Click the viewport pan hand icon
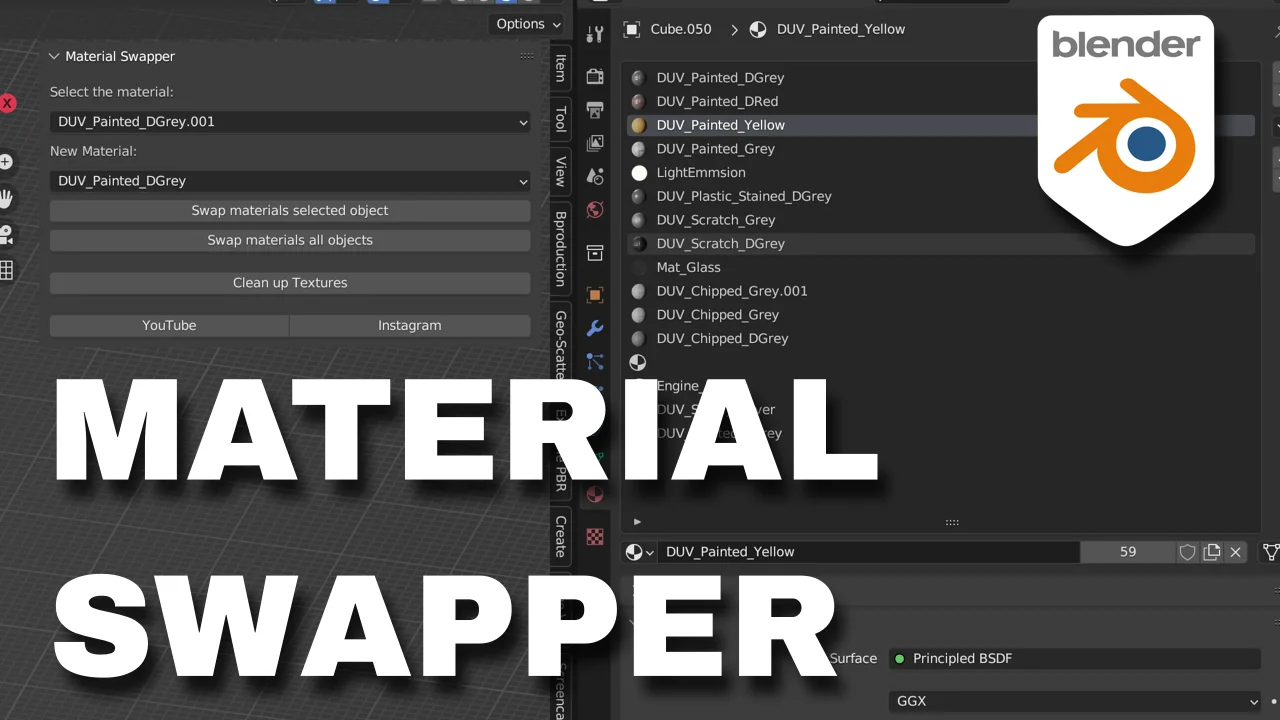 [6, 198]
